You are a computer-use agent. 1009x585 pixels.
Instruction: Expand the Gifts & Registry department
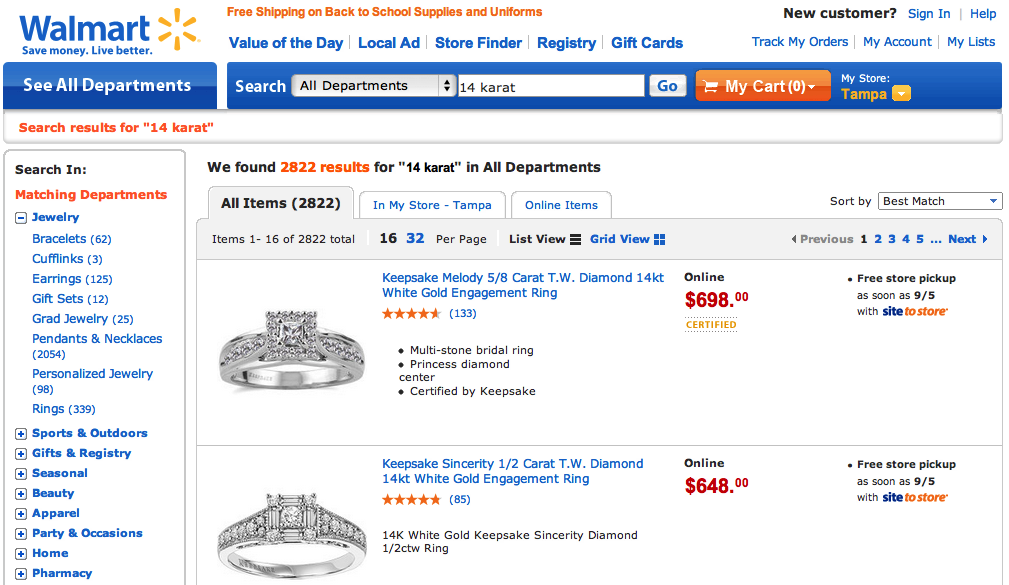tap(21, 453)
